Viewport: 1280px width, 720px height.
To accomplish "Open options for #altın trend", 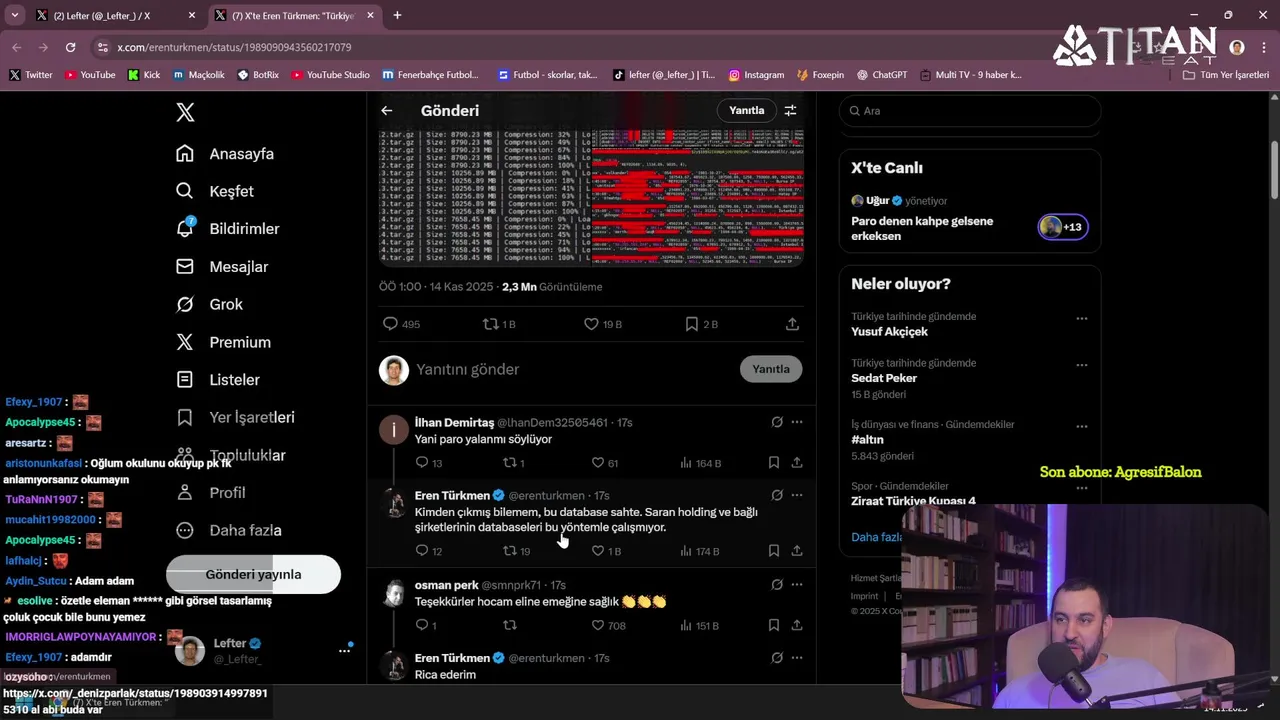I will pos(1081,426).
